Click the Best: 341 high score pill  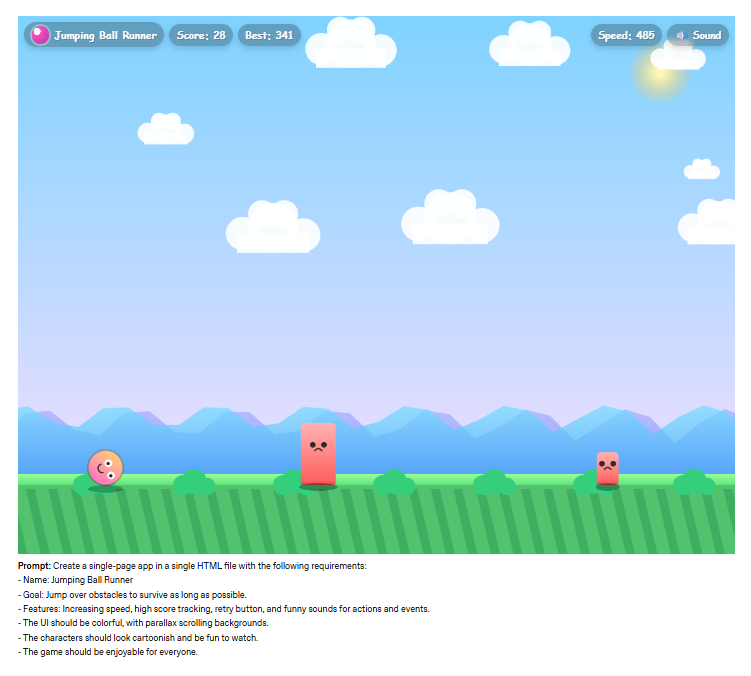tap(269, 35)
